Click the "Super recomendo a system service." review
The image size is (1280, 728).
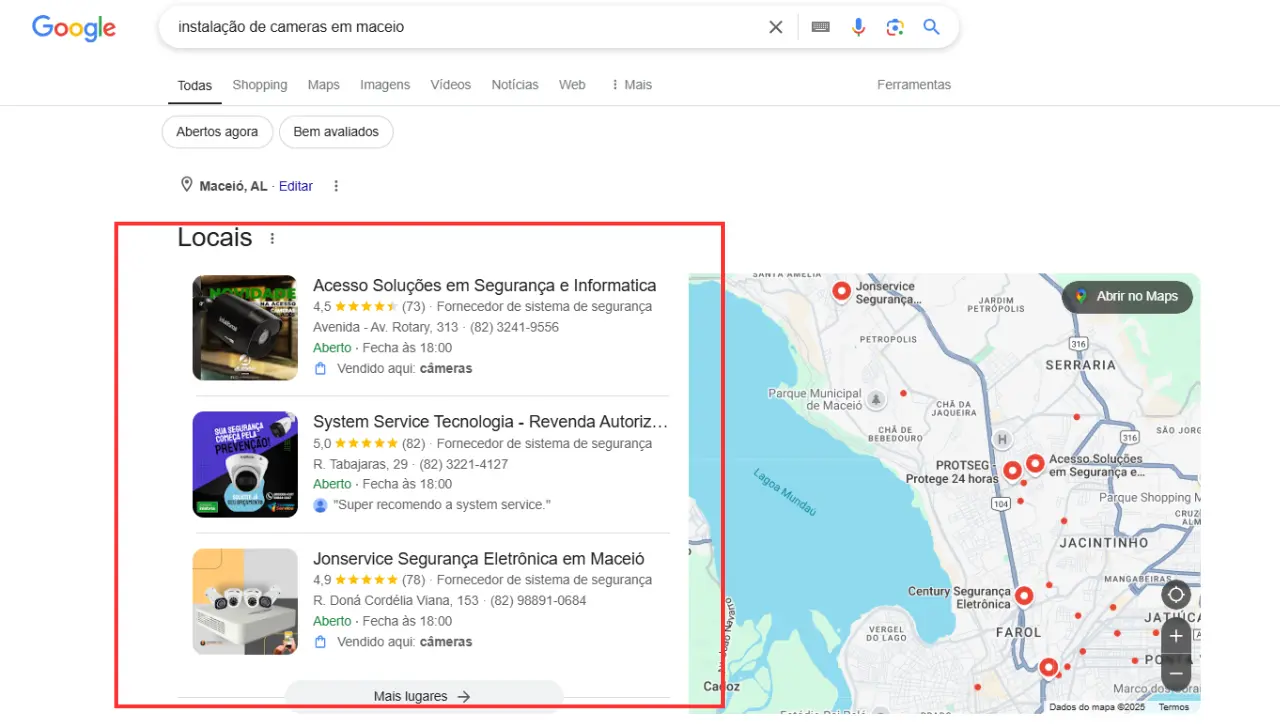[442, 505]
